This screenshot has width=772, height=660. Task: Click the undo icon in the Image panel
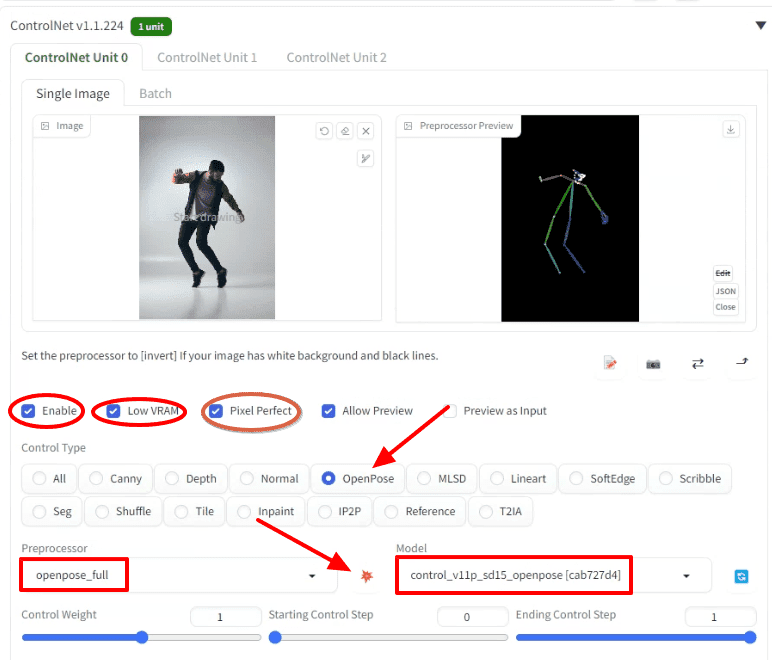tap(324, 131)
